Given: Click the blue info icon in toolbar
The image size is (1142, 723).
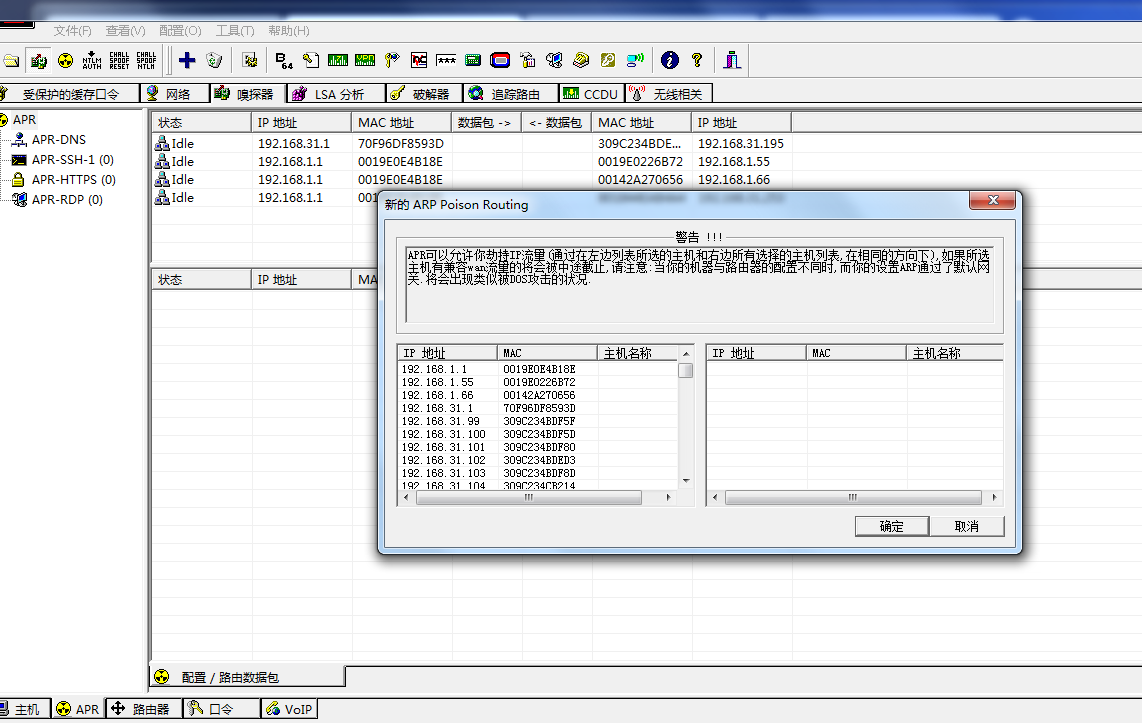Looking at the screenshot, I should tap(670, 60).
